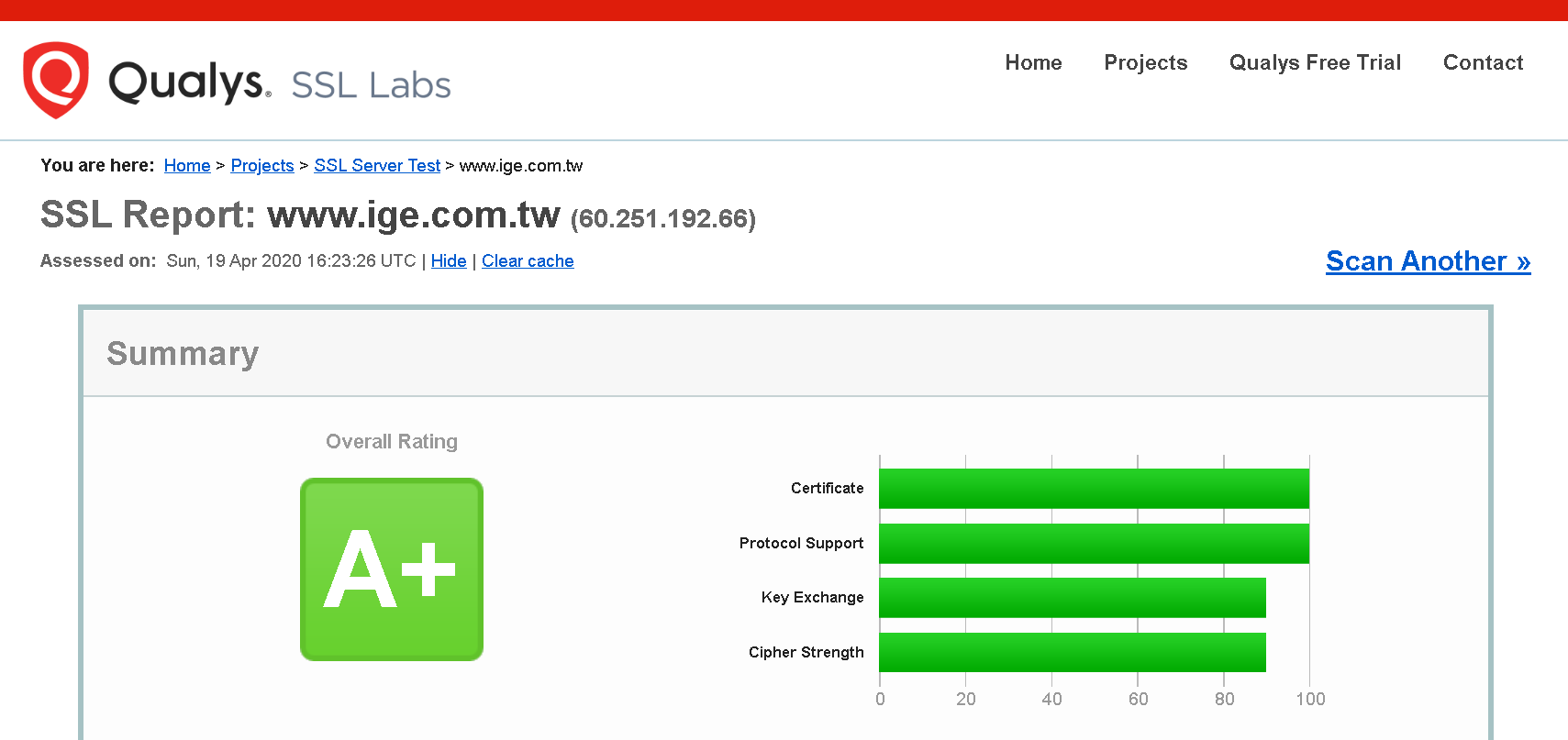
Task: Click the www.ige.com.tw breadcrumb text
Action: click(521, 165)
